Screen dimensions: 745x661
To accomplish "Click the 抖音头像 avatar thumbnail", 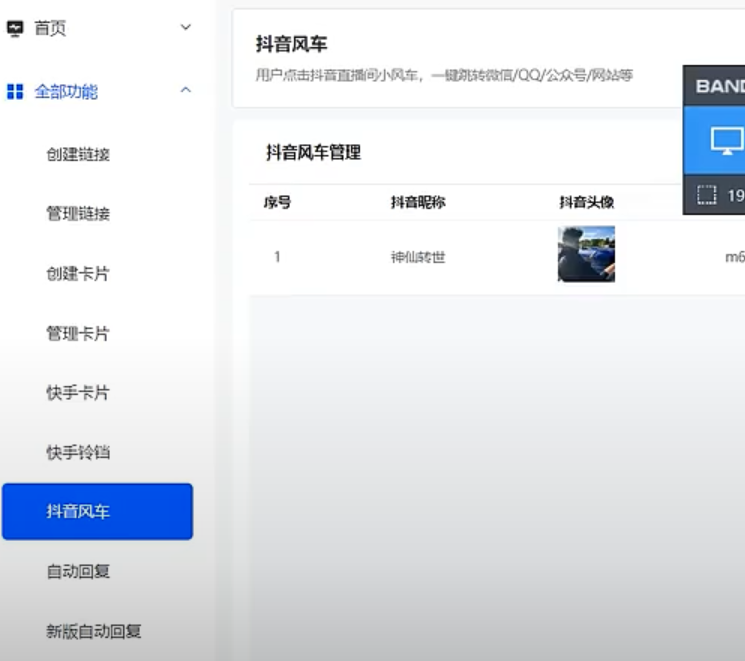I will [x=586, y=254].
